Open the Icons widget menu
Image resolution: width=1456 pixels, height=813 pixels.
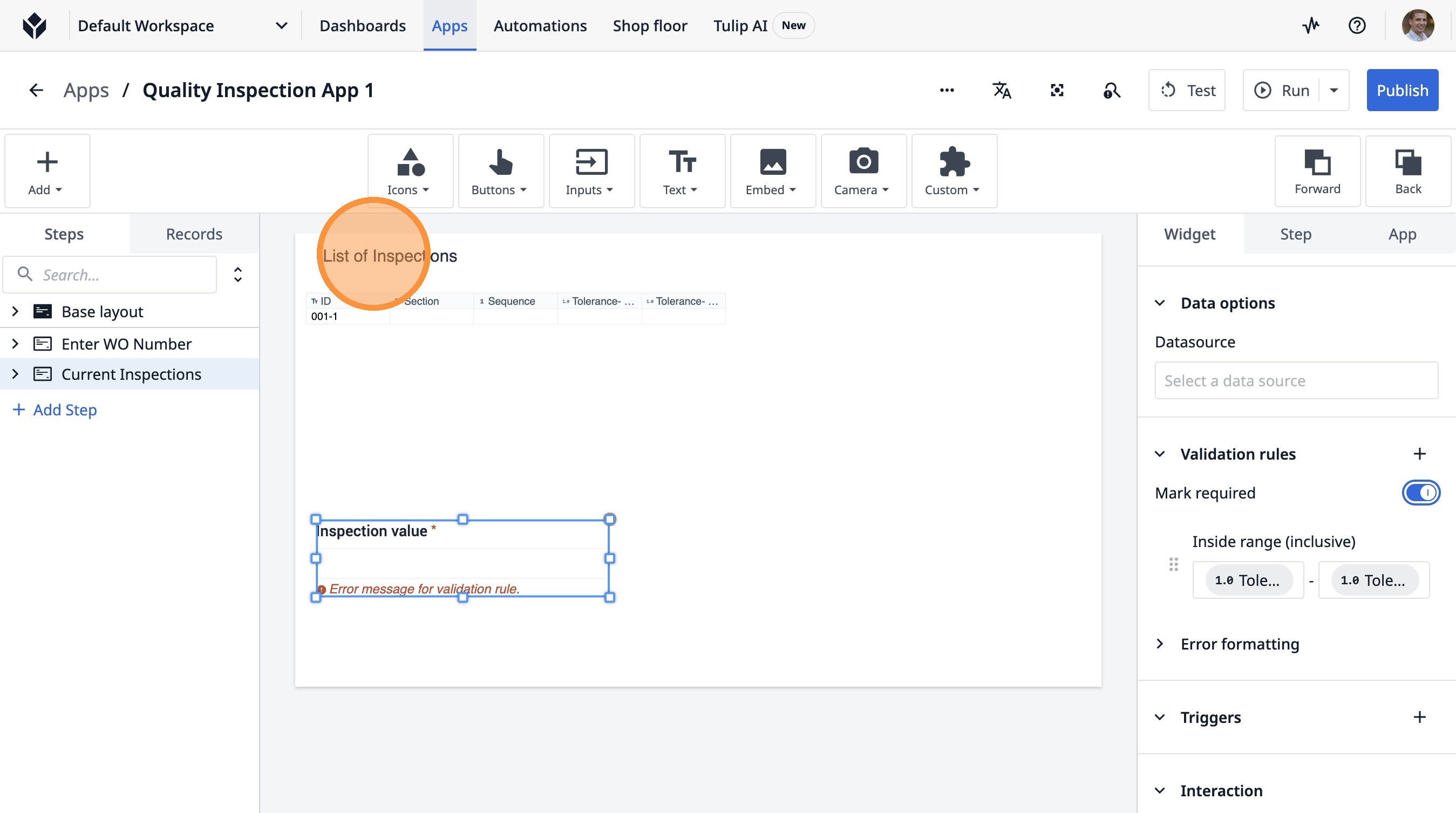click(409, 171)
